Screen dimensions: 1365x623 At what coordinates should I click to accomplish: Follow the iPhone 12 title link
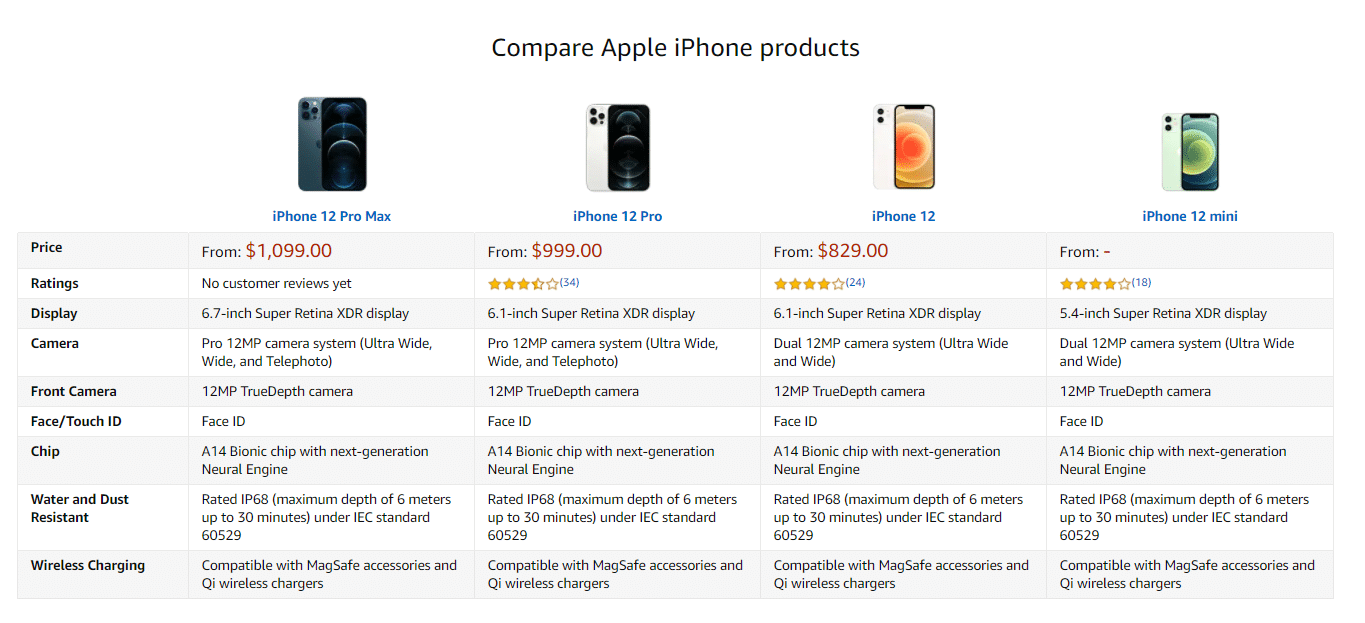coord(904,216)
